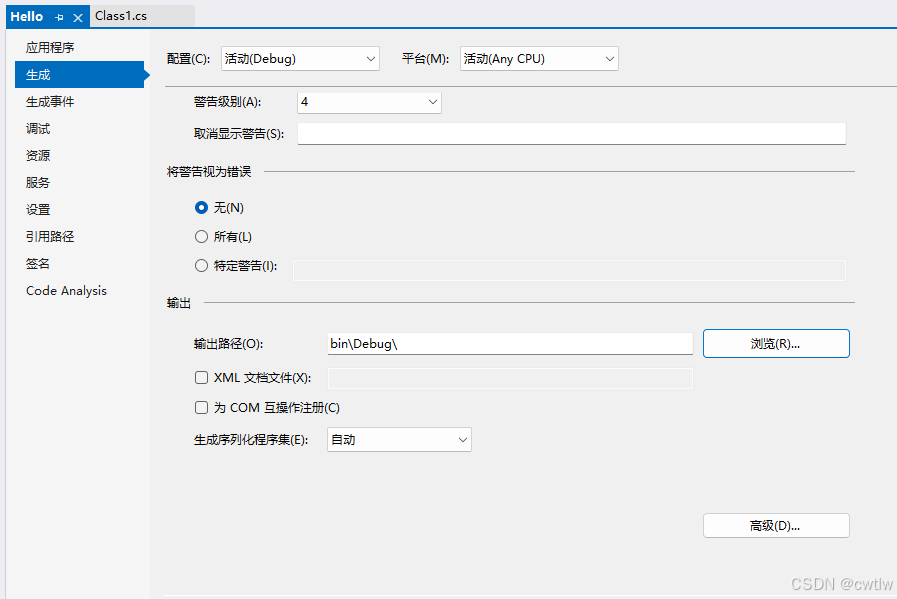Click the 浏览(R) button

point(776,343)
